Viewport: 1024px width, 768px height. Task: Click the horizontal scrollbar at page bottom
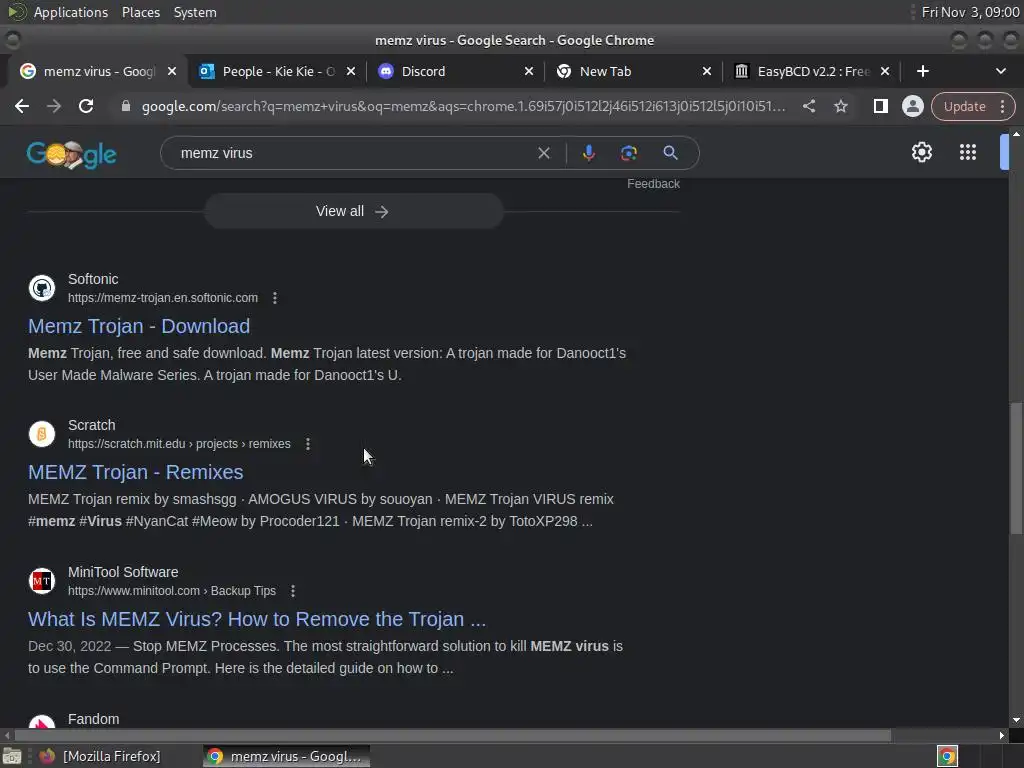(x=453, y=735)
